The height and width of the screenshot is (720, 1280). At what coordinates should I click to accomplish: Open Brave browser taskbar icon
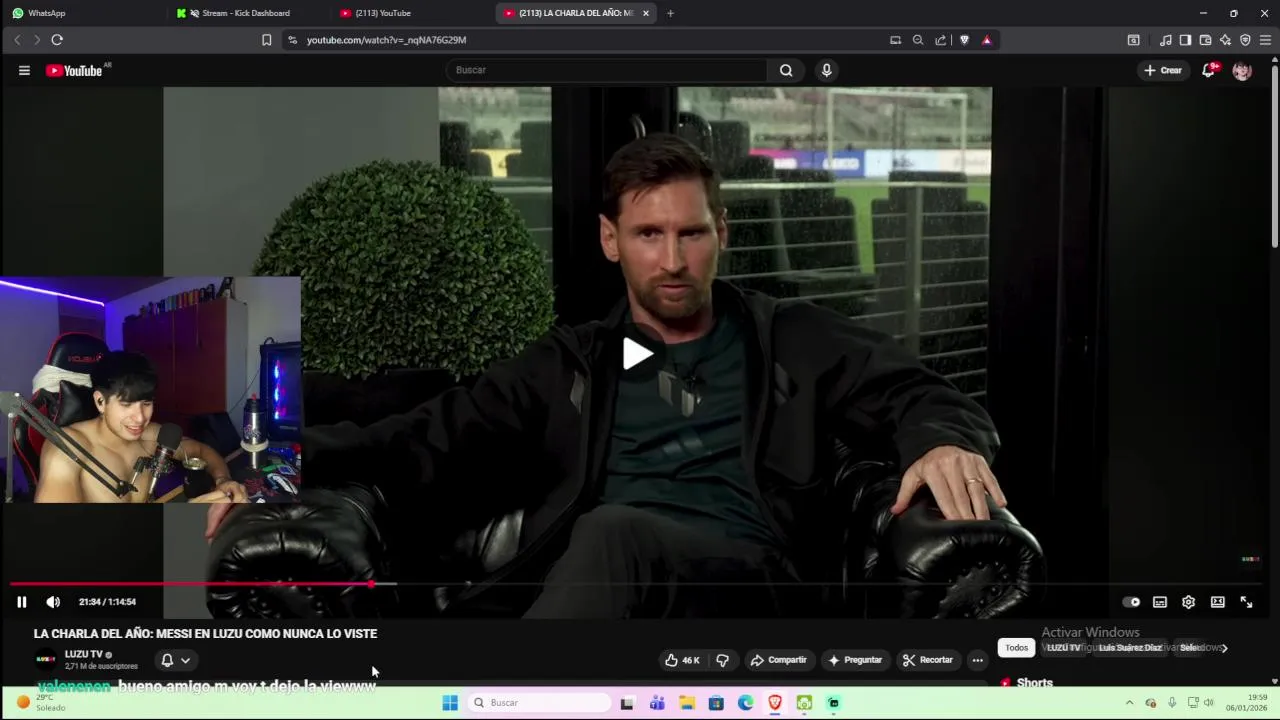point(775,703)
